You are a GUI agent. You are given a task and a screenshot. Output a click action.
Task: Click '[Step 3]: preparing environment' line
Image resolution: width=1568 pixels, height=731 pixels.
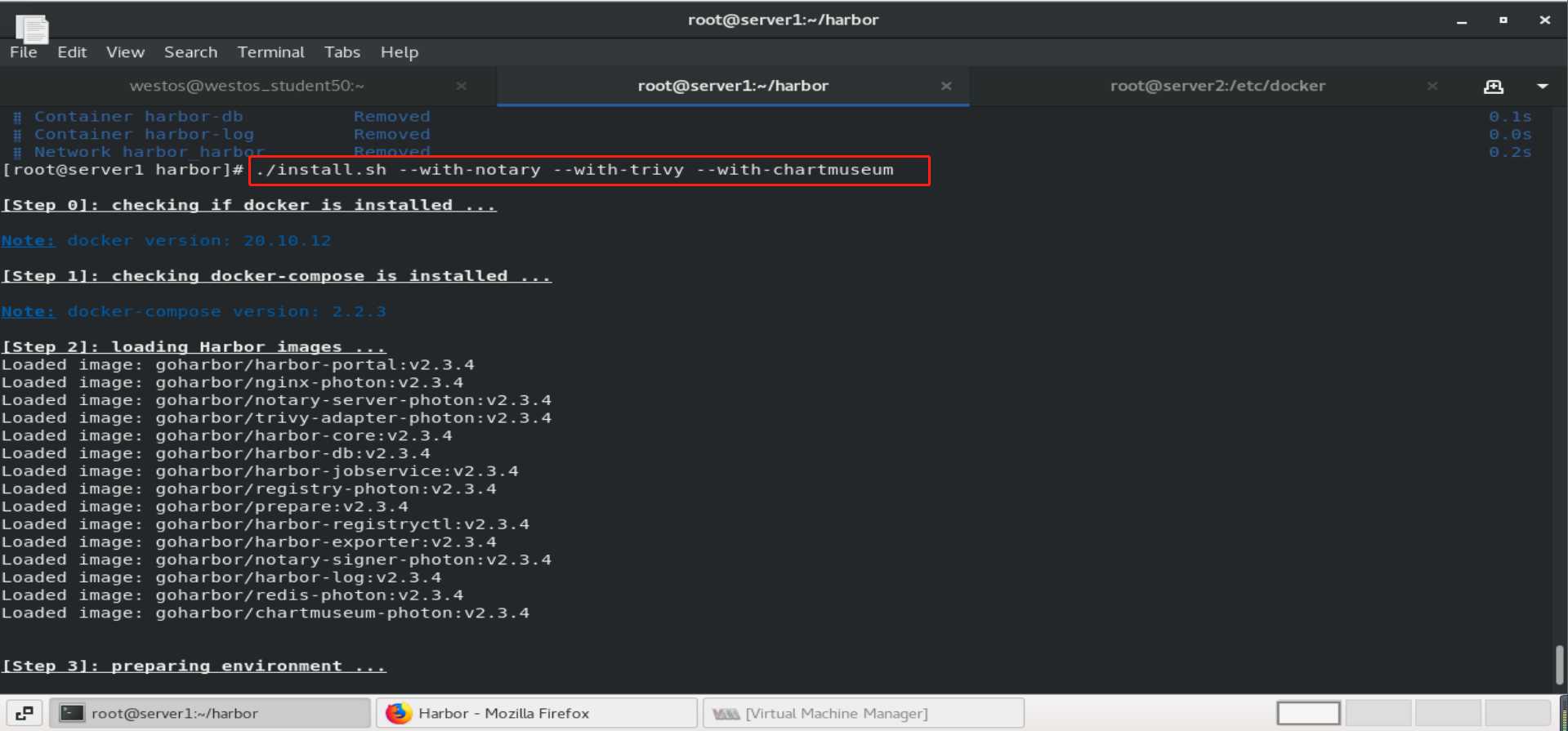[x=194, y=666]
